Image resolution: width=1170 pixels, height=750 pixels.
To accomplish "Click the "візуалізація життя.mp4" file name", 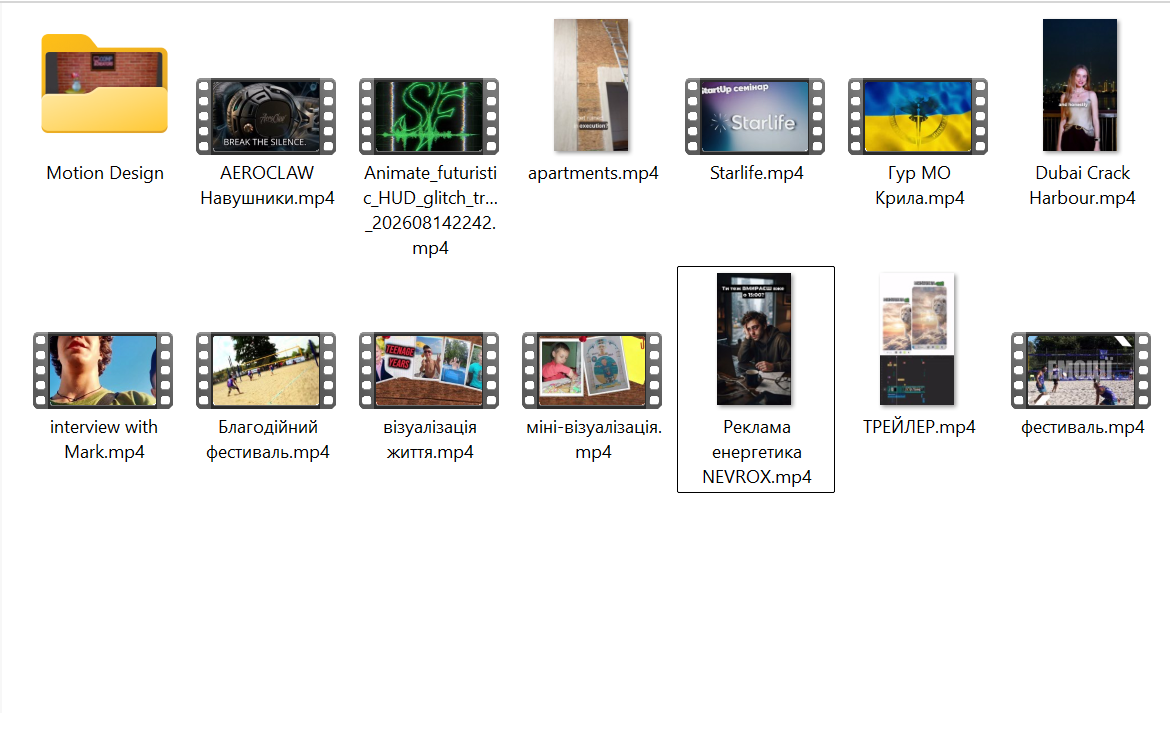I will pyautogui.click(x=431, y=440).
